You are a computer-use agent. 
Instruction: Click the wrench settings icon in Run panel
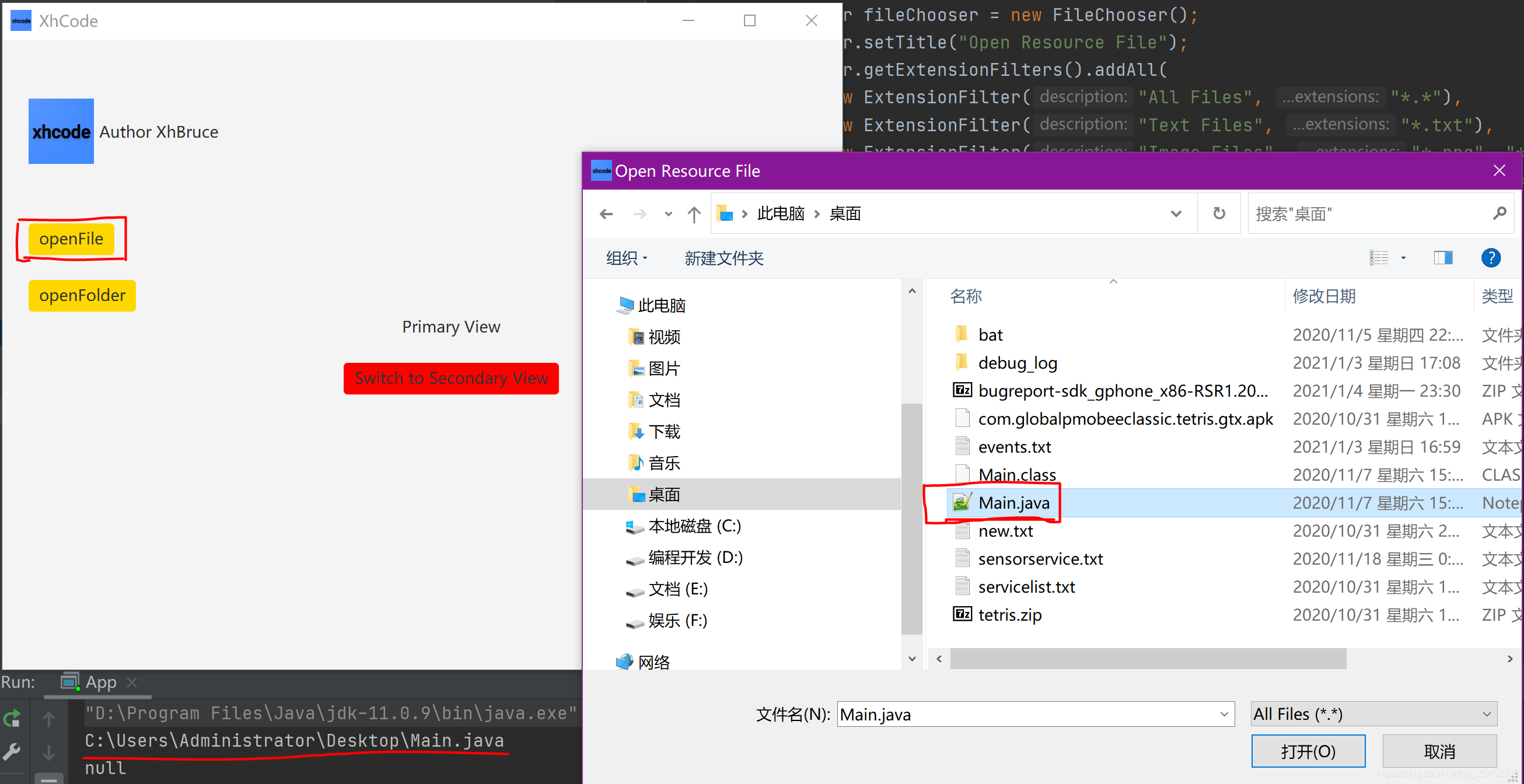(12, 752)
